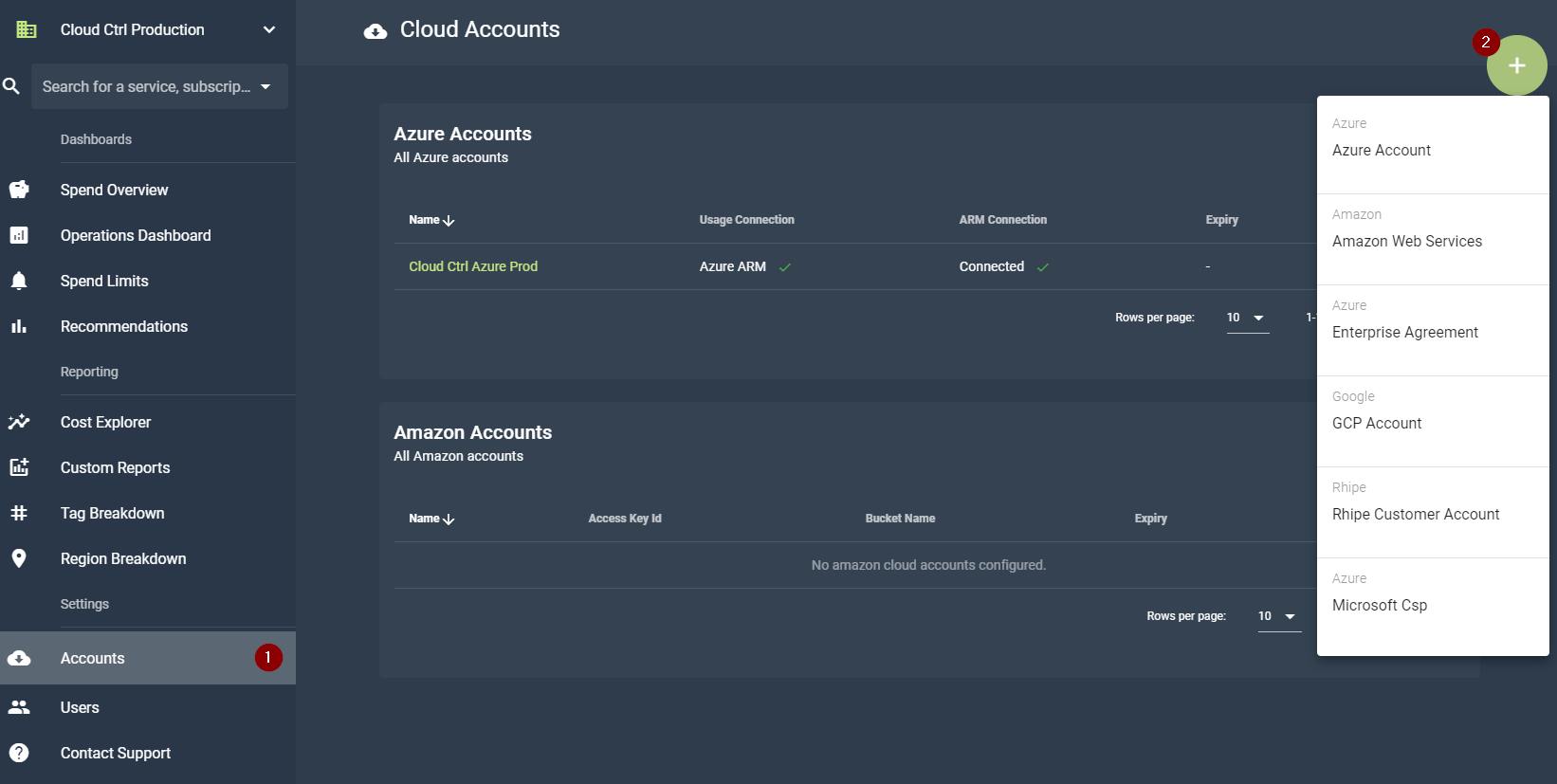This screenshot has width=1557, height=784.
Task: Click the organization building icon
Action: (27, 29)
